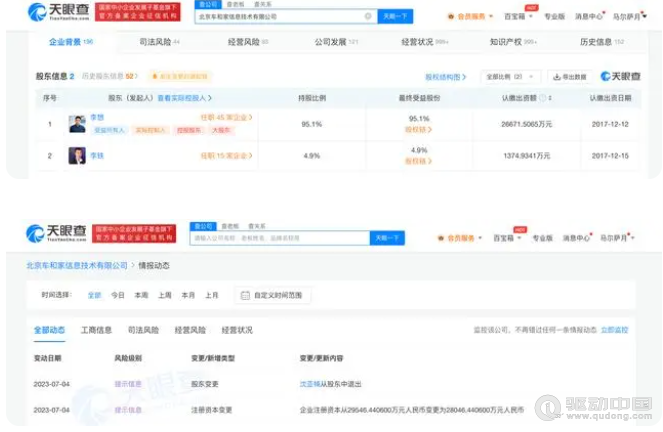Open 会员服务 menu in the shareholder page header
This screenshot has height=432, width=663.
pos(470,16)
